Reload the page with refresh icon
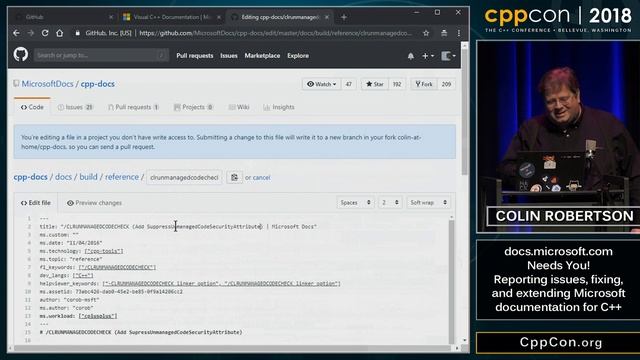The image size is (640, 360). [45, 33]
